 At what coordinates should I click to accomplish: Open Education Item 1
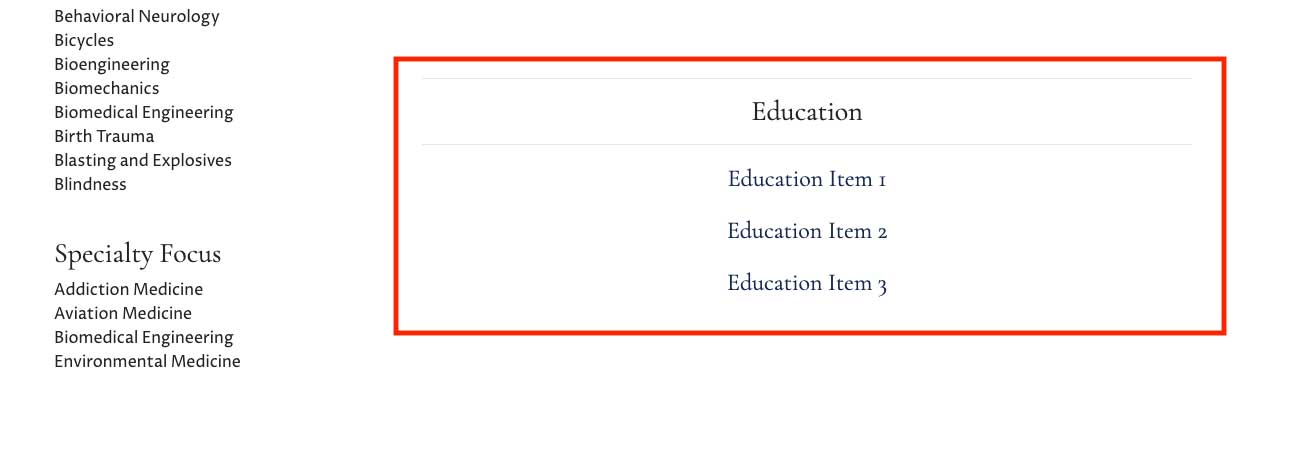(806, 180)
